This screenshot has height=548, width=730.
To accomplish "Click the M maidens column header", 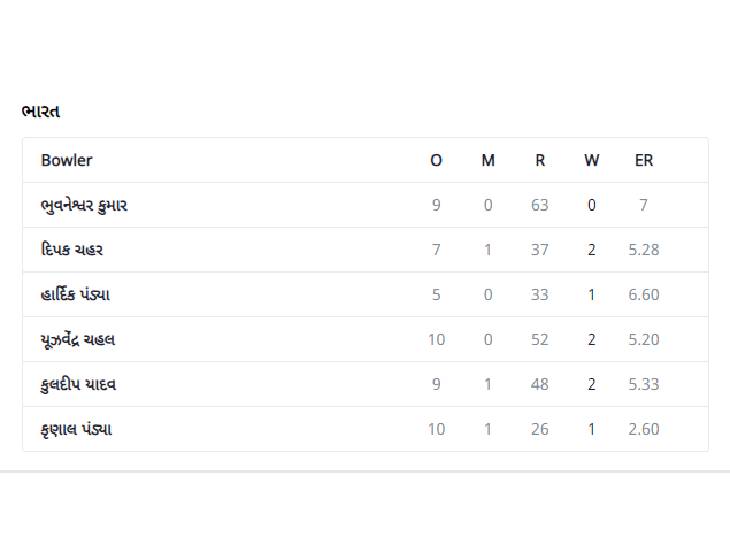I will point(487,160).
